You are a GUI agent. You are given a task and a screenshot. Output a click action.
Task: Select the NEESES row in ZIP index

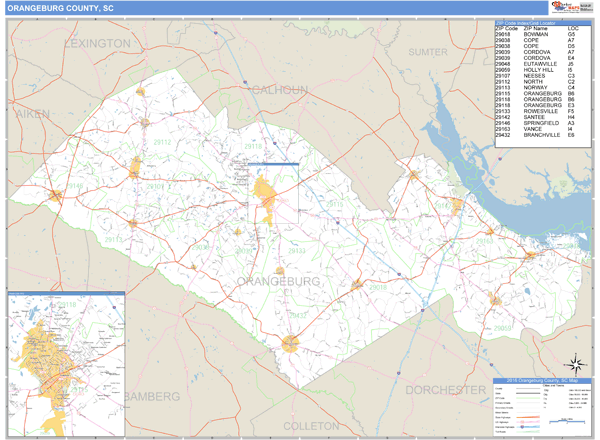(x=535, y=76)
